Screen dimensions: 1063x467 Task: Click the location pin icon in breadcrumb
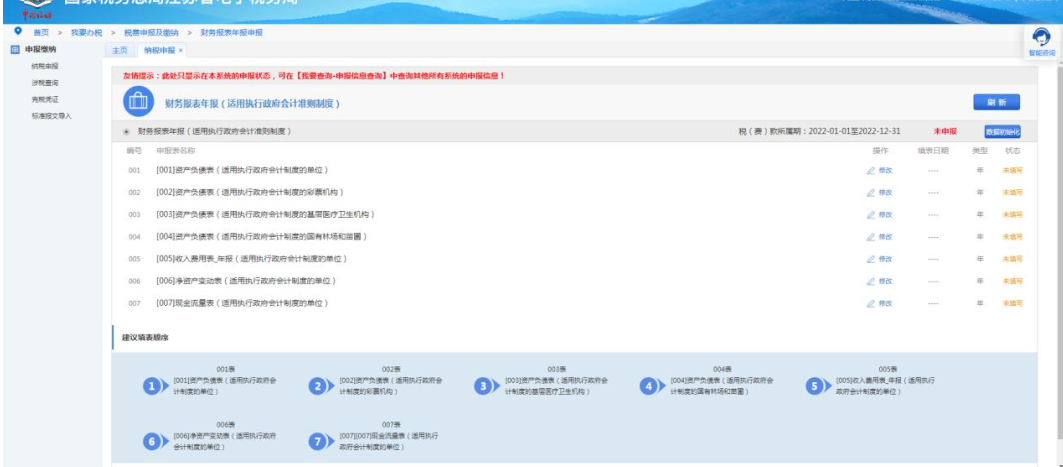coord(18,32)
